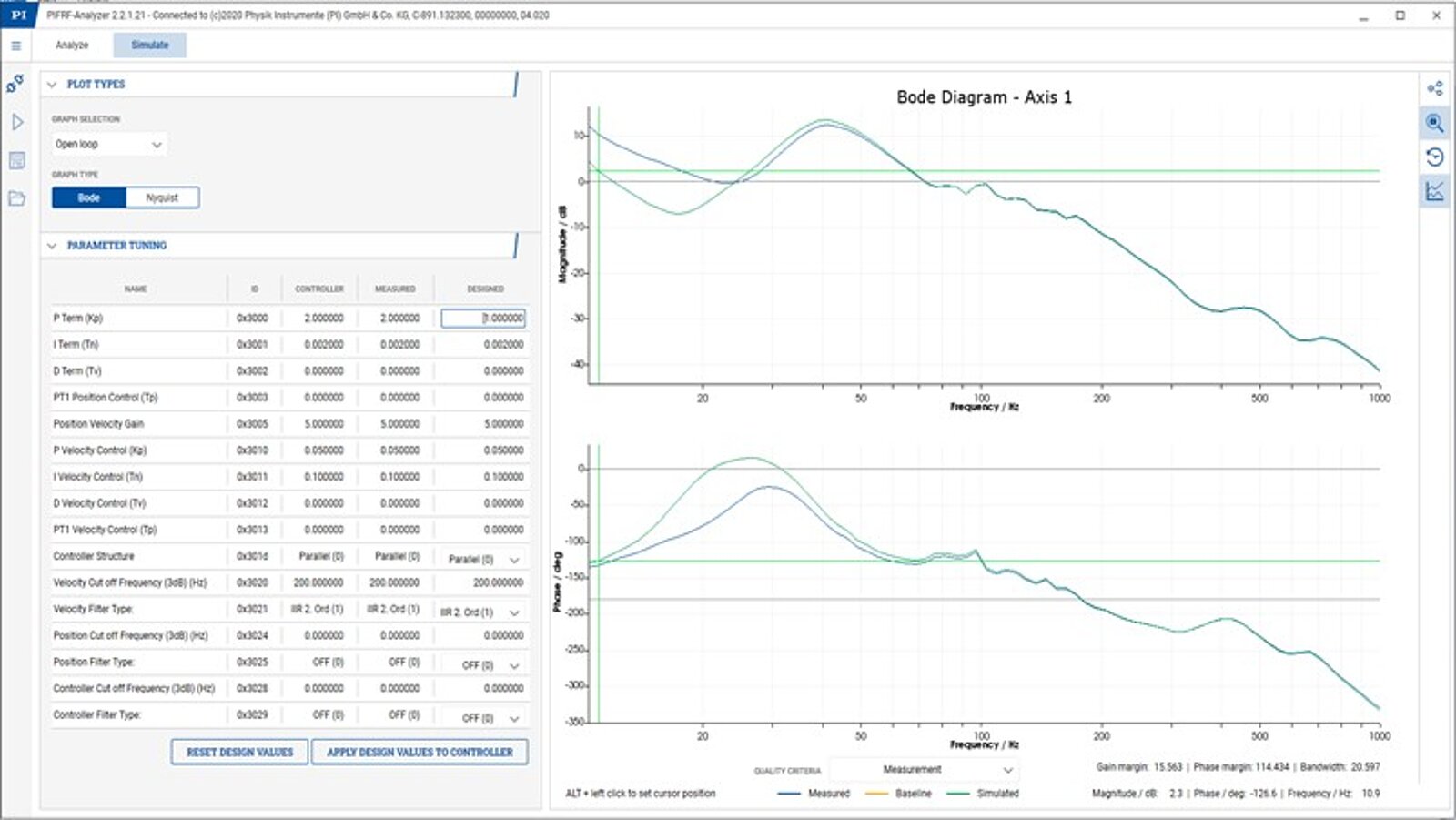Open the hamburger menu
This screenshot has width=1456, height=820.
[x=15, y=46]
